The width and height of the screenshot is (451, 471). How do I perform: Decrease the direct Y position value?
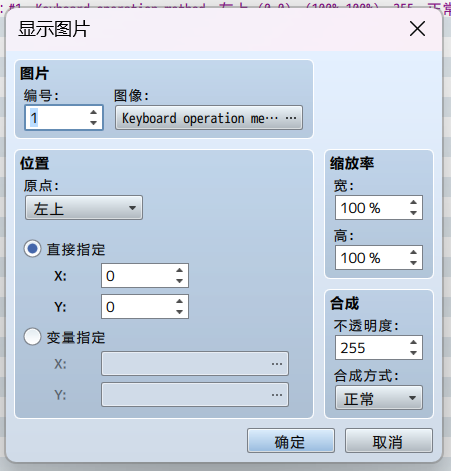pyautogui.click(x=180, y=312)
